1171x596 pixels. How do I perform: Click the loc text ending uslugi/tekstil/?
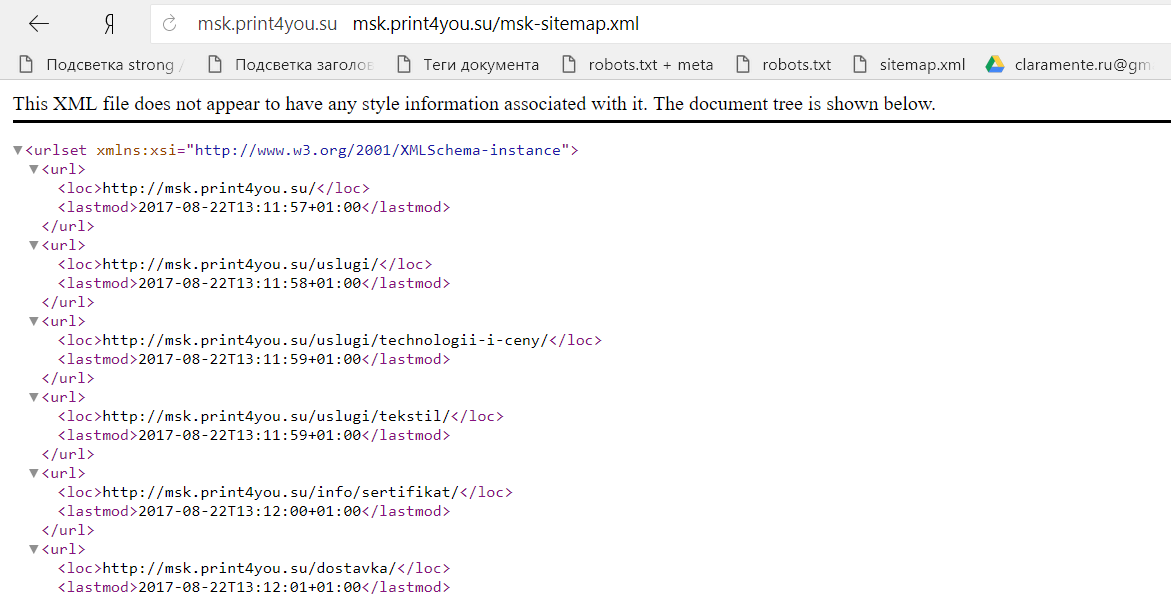276,416
